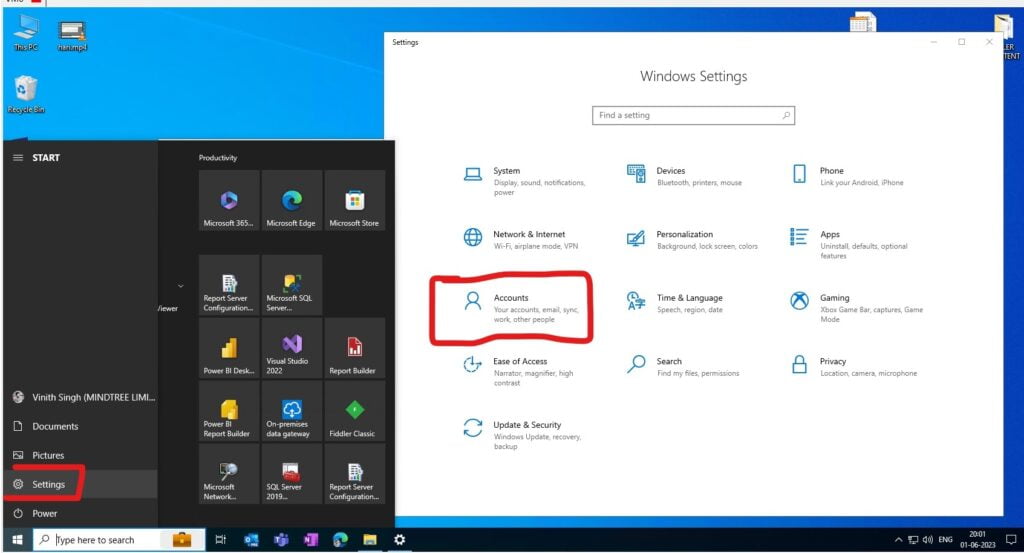Show hidden system tray icons
This screenshot has width=1024, height=553.
899,540
